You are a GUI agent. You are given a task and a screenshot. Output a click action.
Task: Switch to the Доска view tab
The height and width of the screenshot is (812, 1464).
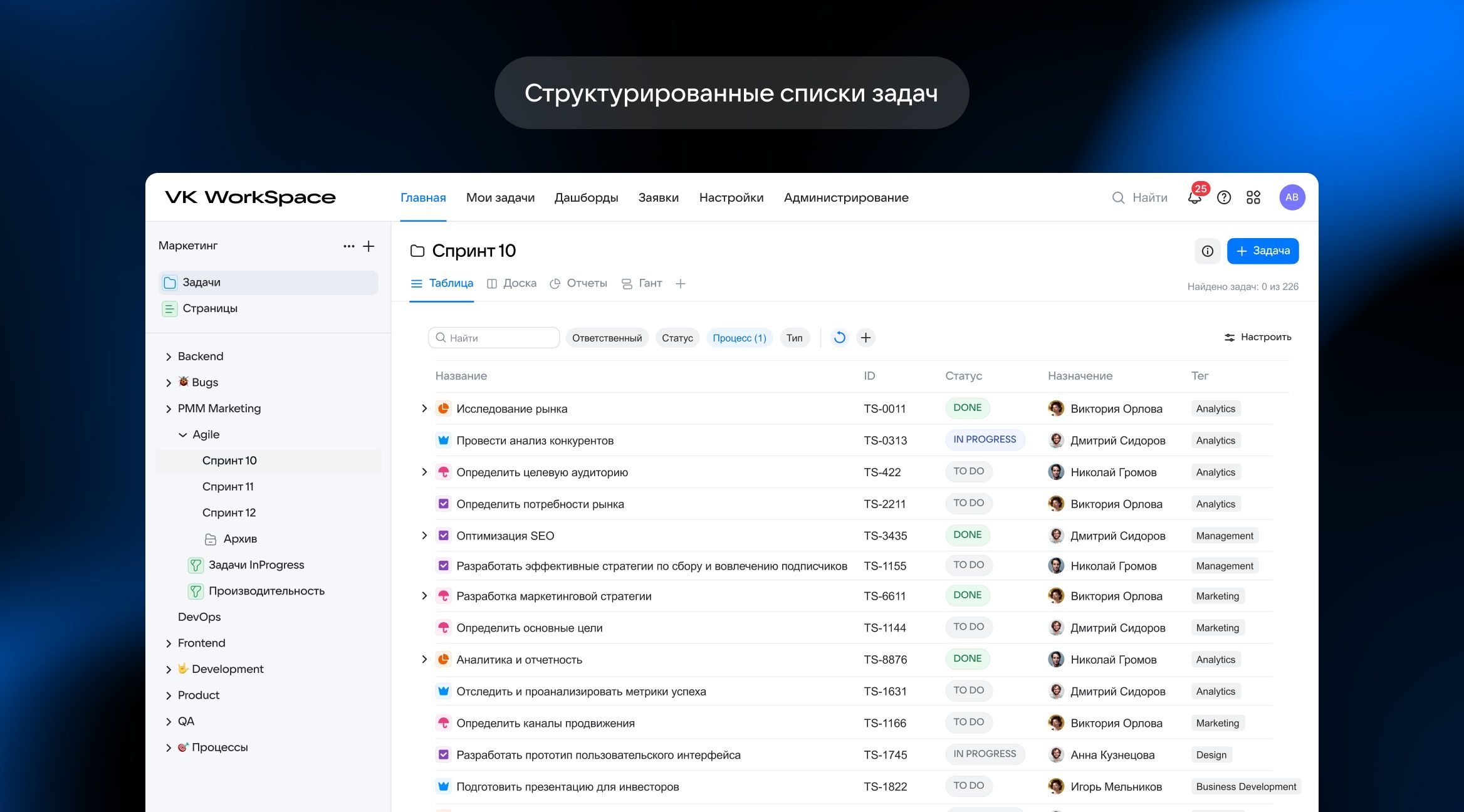(512, 284)
